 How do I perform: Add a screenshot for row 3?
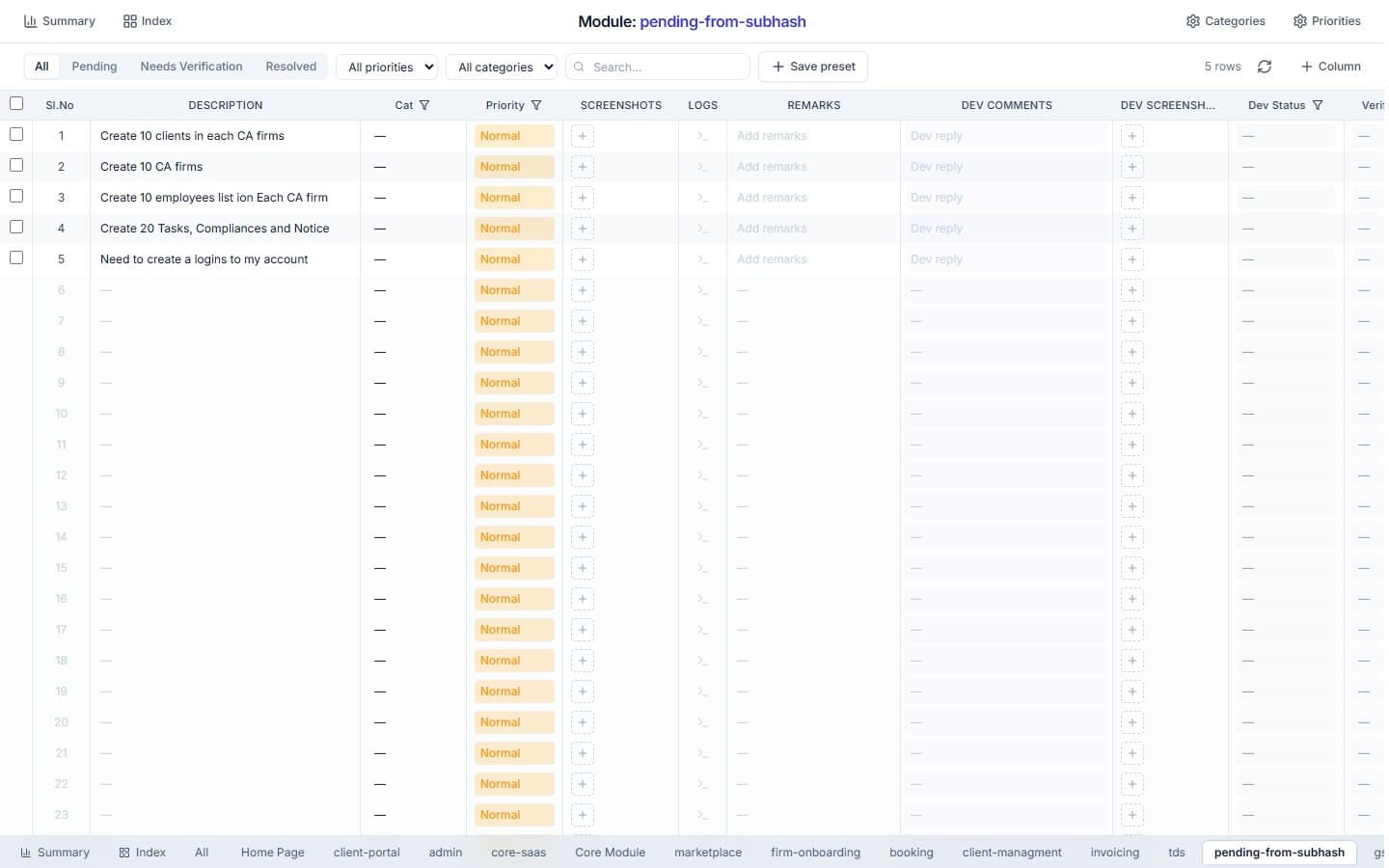pos(583,198)
